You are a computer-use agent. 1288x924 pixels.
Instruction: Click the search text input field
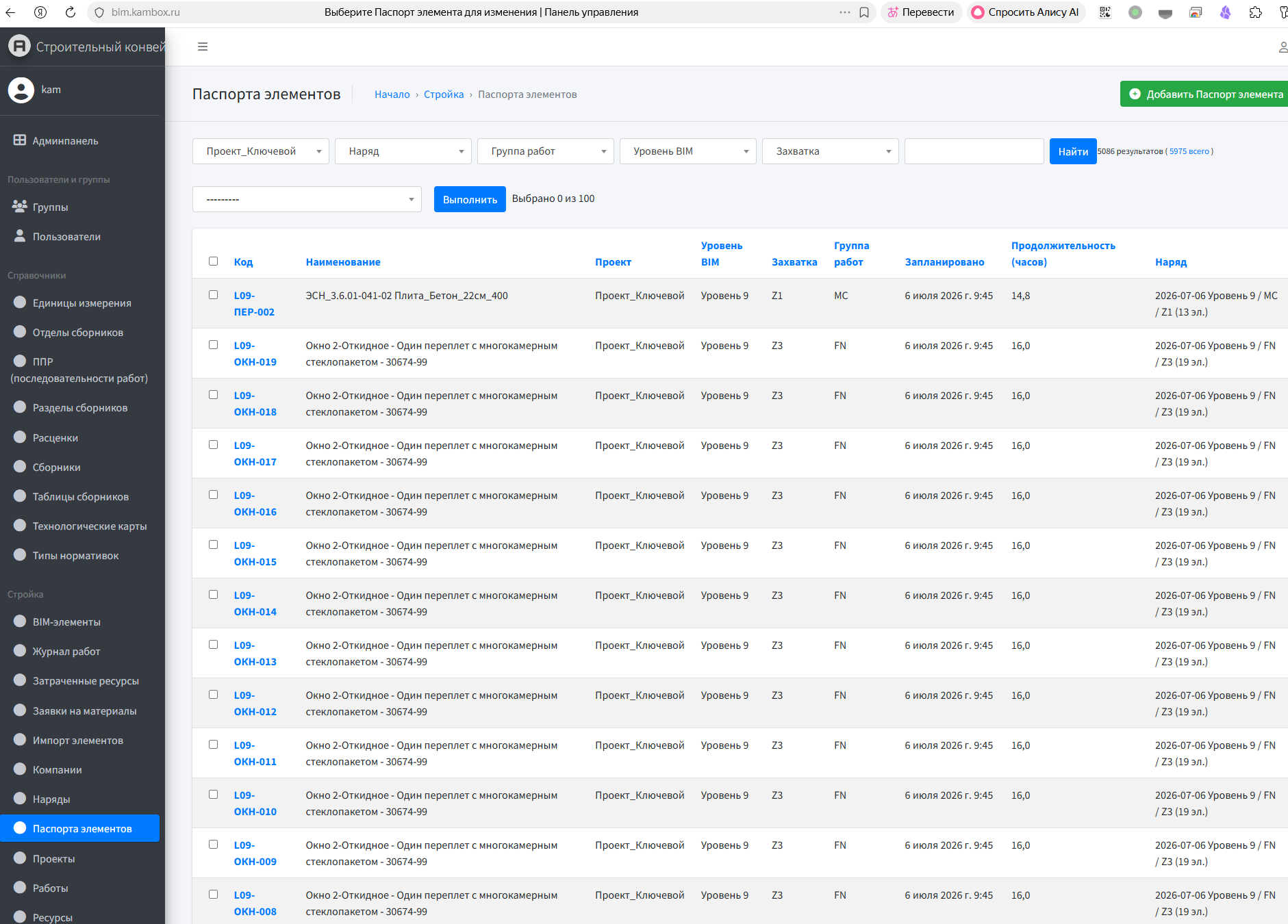[x=974, y=151]
